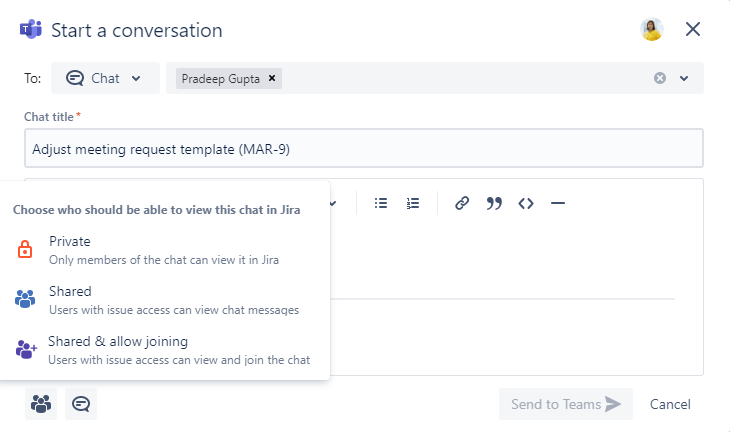This screenshot has height=432, width=730.
Task: Open the partially hidden toolbar dropdown arrow
Action: coord(333,203)
